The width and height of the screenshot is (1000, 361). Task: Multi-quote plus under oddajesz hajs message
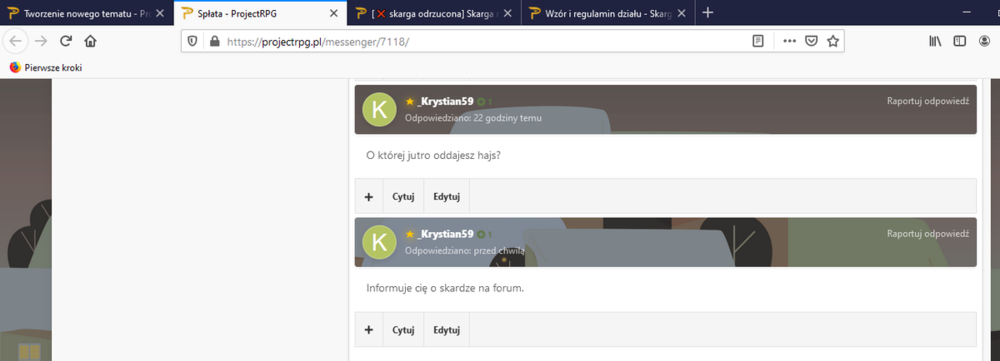(369, 196)
